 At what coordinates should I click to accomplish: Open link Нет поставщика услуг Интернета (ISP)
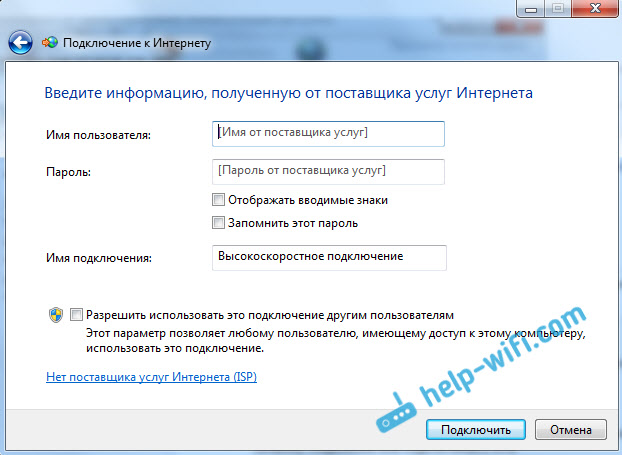tap(152, 376)
